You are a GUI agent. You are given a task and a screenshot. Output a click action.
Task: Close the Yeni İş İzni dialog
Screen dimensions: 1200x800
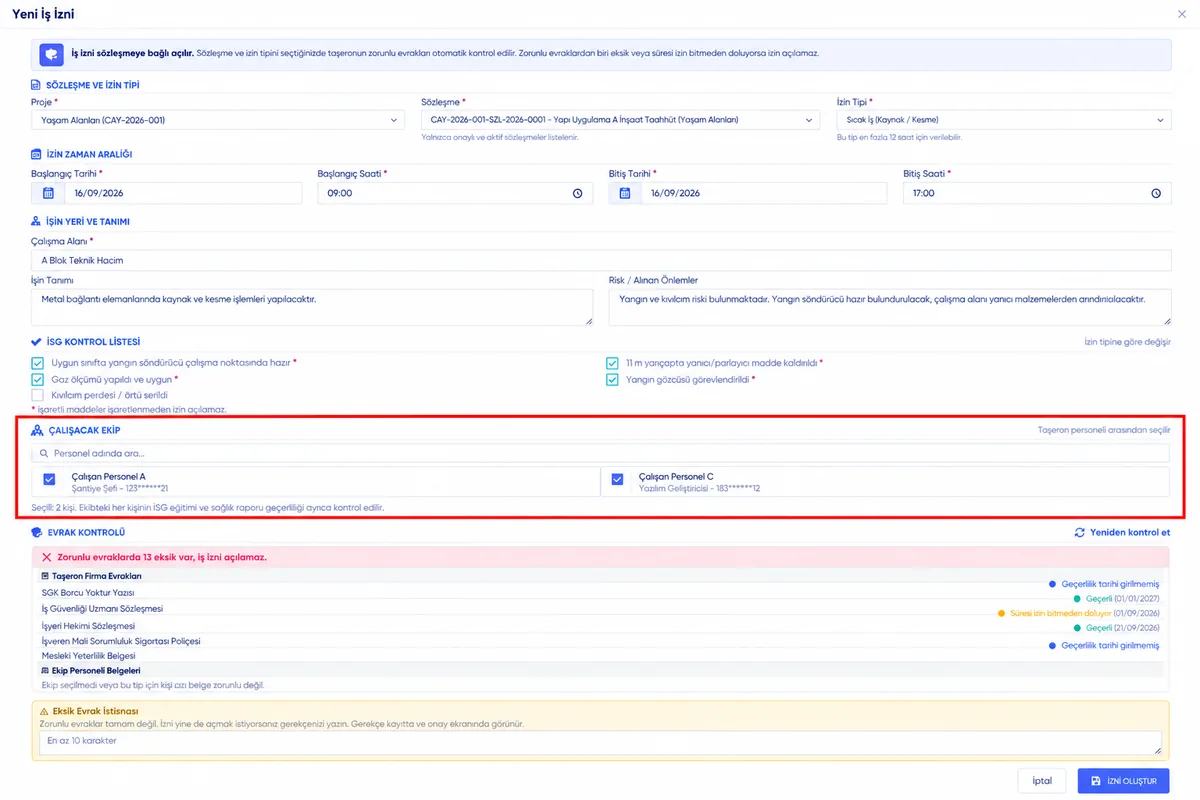[x=1183, y=14]
